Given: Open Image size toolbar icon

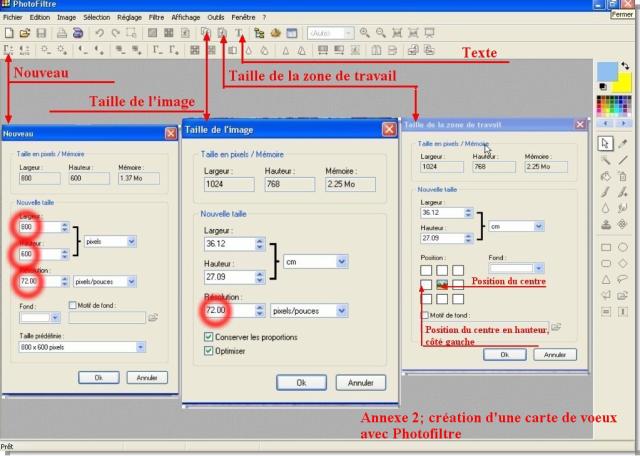Looking at the screenshot, I should pos(206,33).
